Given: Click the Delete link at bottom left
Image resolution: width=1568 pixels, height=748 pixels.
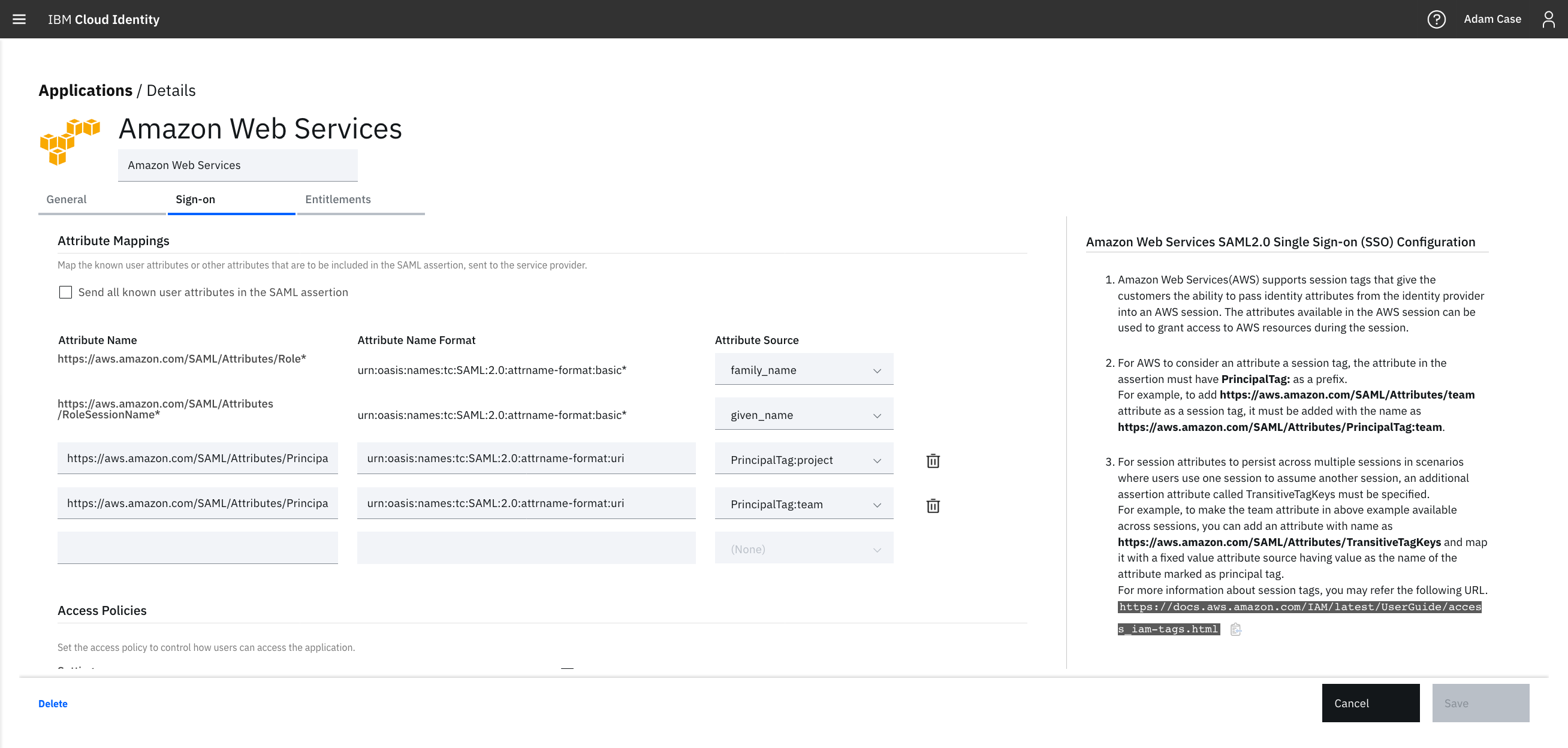Looking at the screenshot, I should (53, 704).
